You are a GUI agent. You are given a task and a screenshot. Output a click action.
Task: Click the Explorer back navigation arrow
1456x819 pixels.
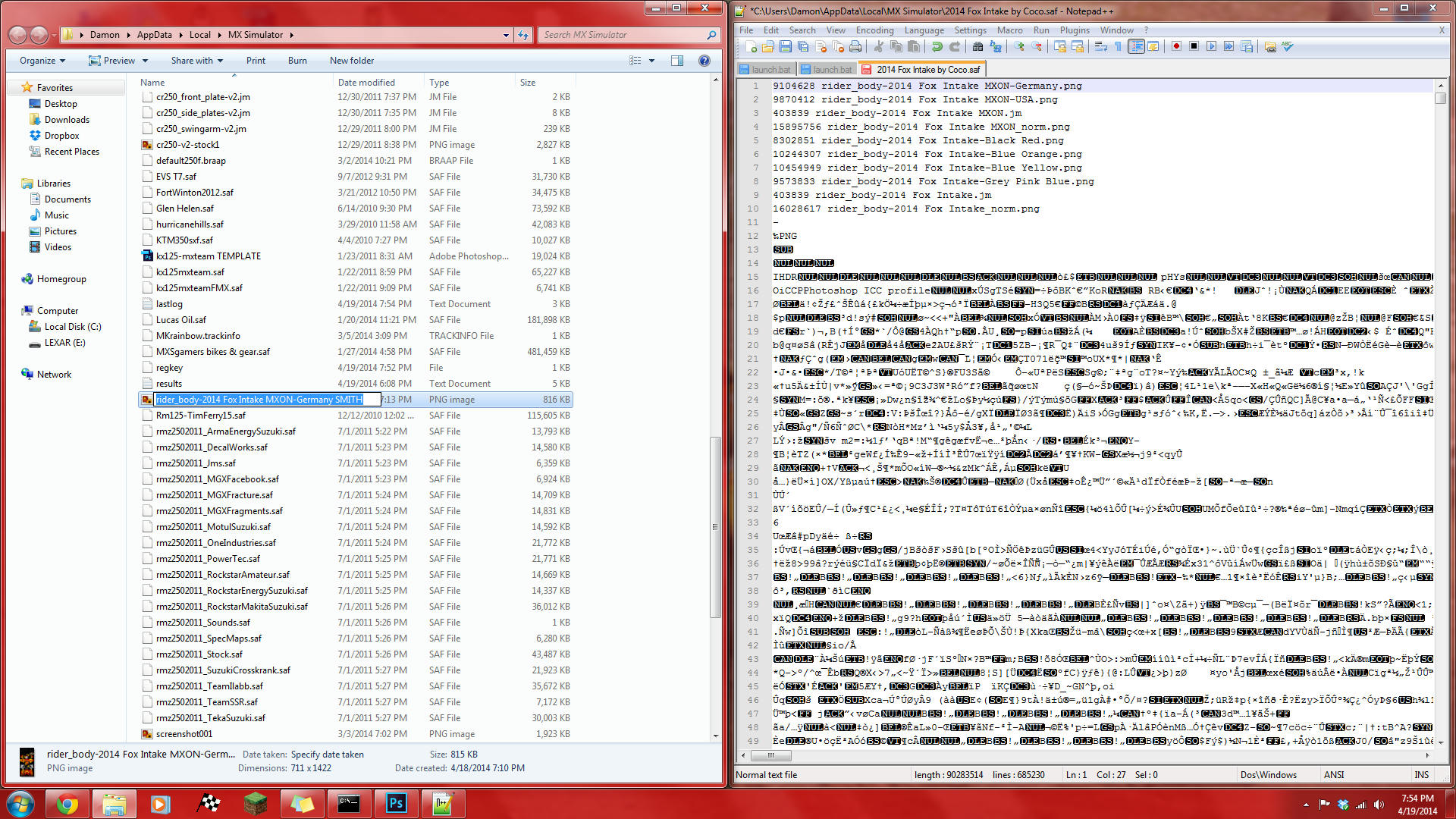click(17, 35)
